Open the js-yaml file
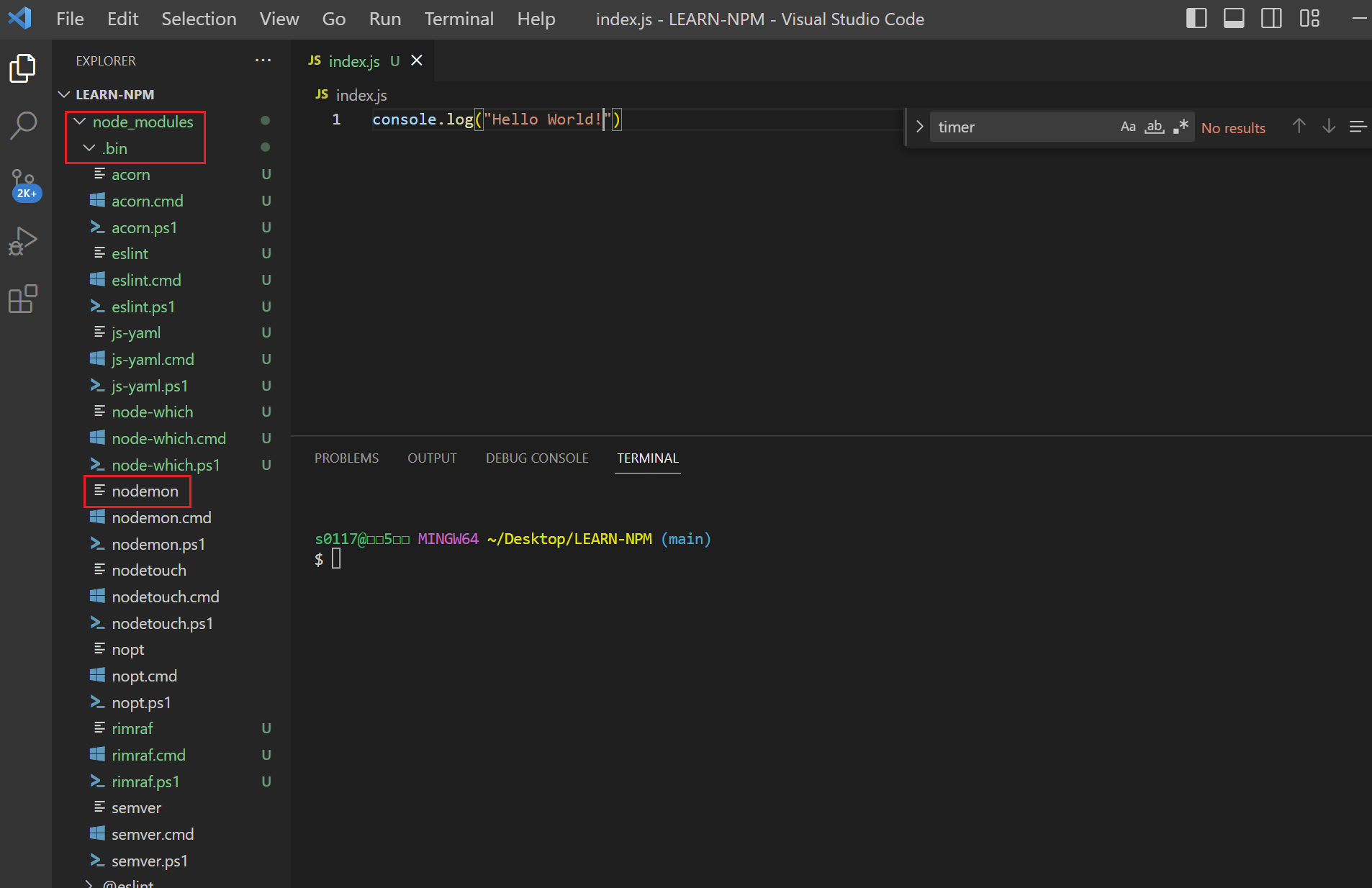Screen dimensions: 1372x888 coord(171,332)
